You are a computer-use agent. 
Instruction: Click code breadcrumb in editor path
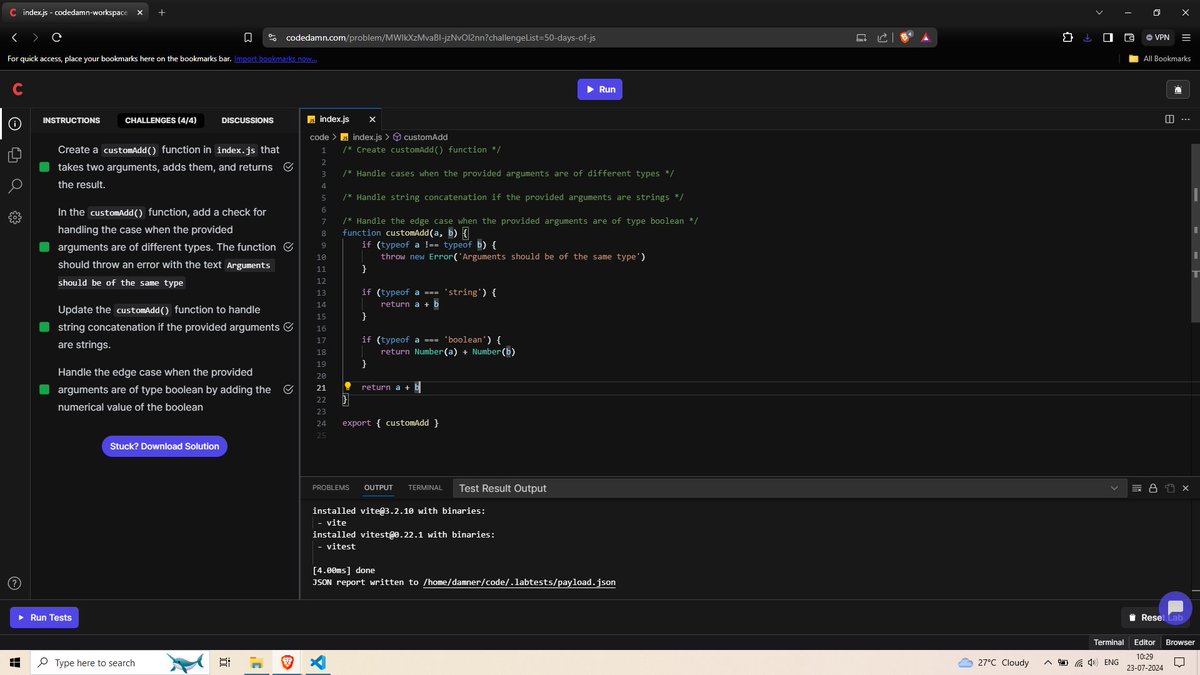coord(319,137)
